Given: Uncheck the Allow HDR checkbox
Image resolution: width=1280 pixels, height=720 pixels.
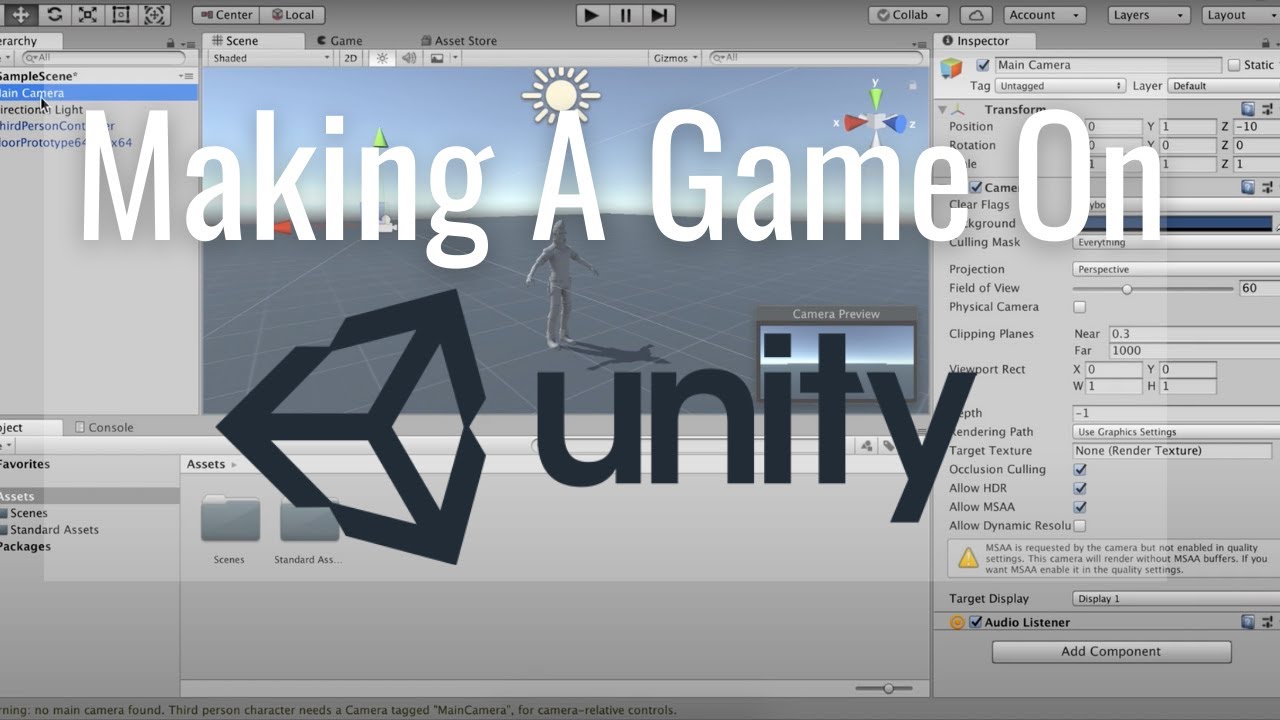Looking at the screenshot, I should (1080, 488).
